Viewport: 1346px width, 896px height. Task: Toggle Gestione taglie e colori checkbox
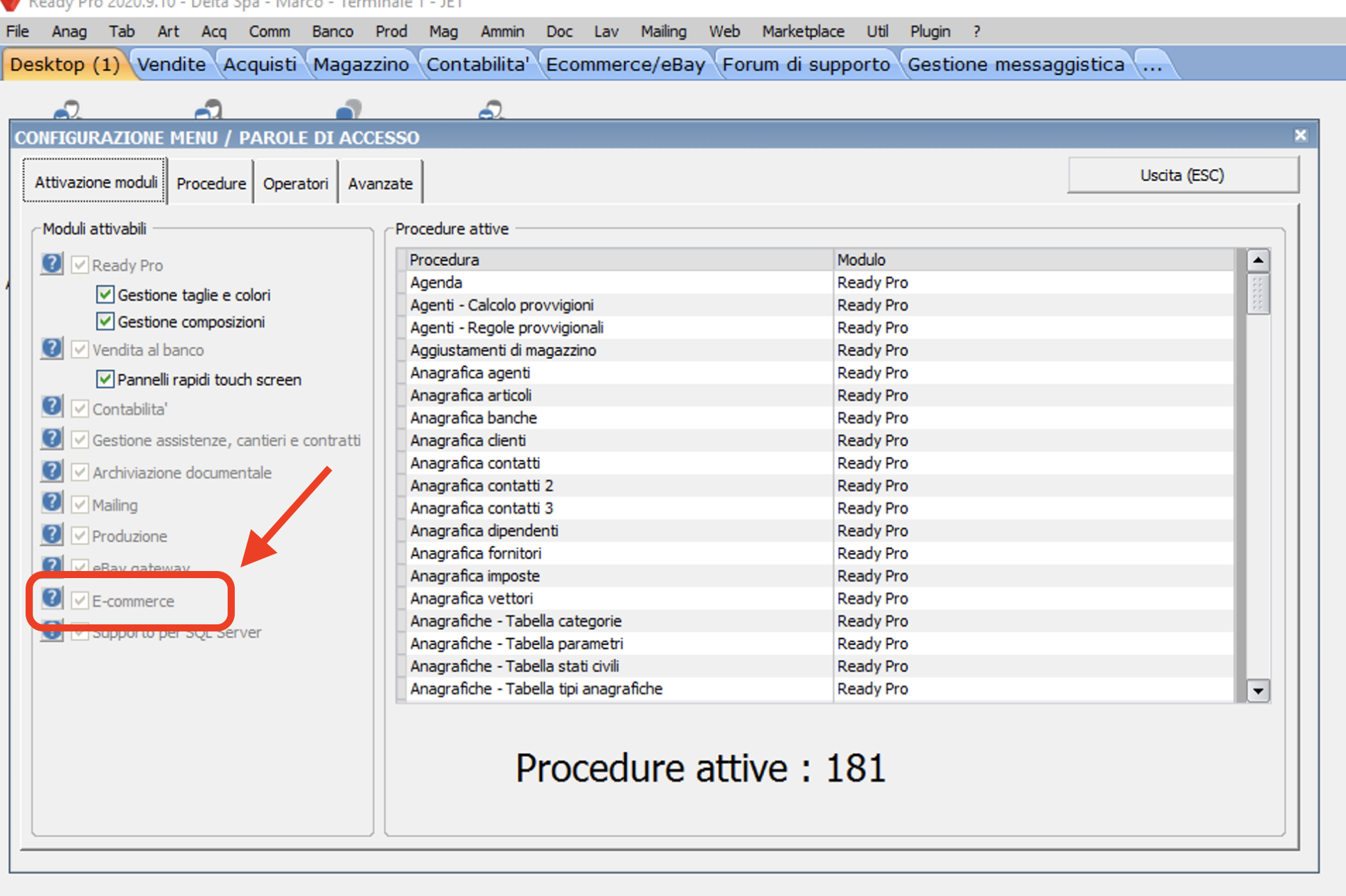tap(105, 294)
